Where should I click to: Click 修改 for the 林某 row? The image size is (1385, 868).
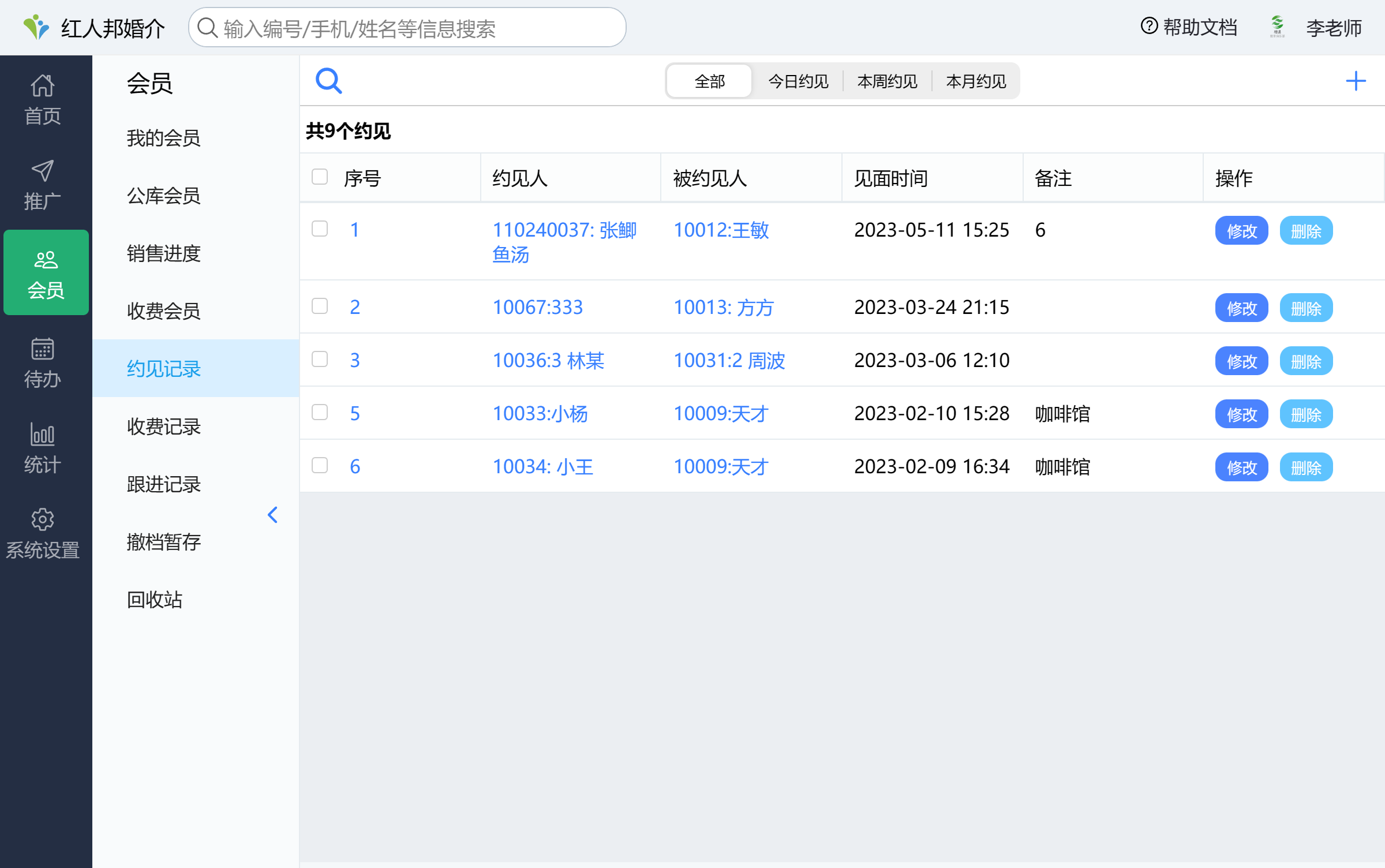click(1242, 361)
